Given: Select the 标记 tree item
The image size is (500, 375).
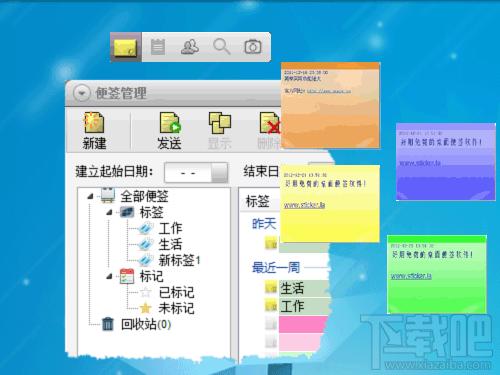Looking at the screenshot, I should point(151,276).
